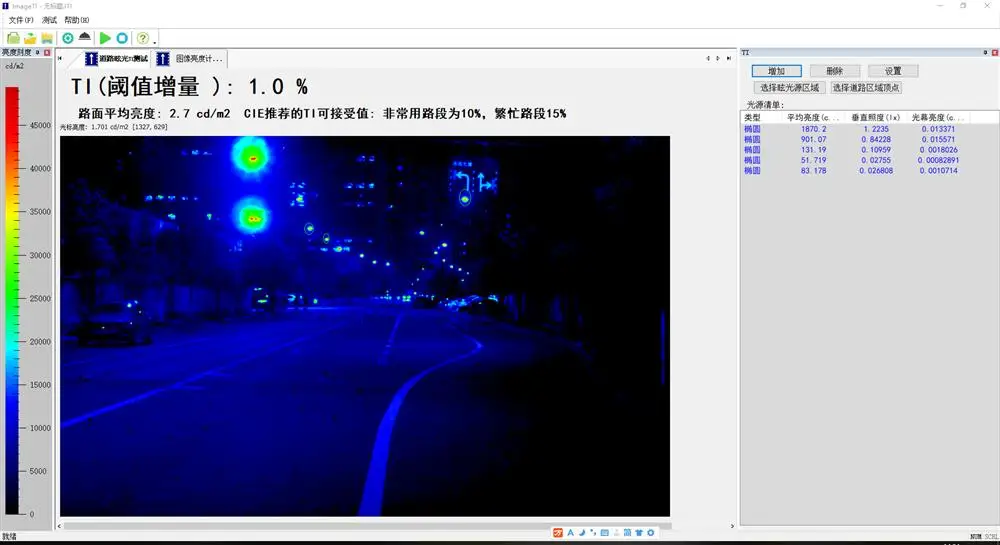Click the last-tab arrow in tab bar
This screenshot has width=1000, height=545.
coord(729,59)
